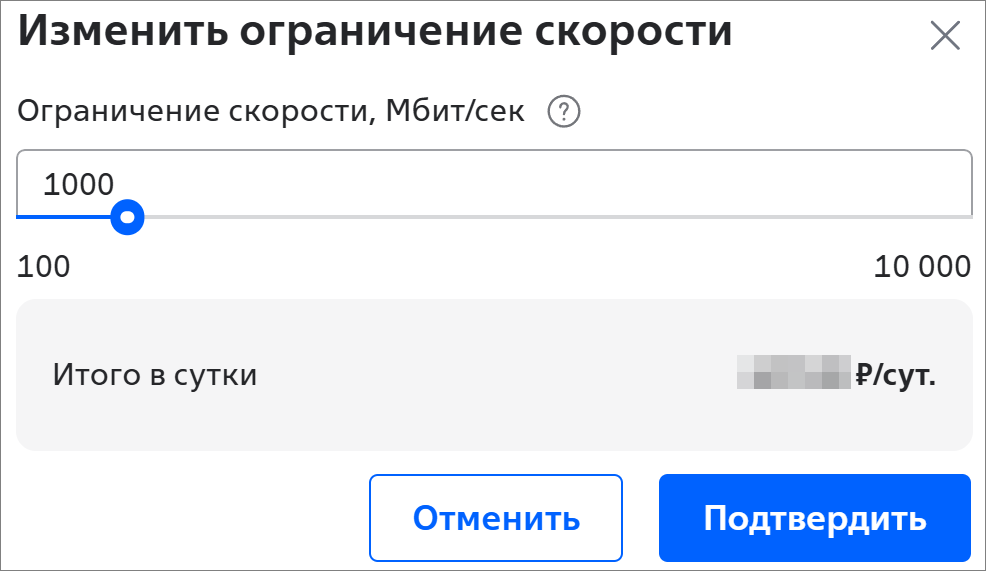Click the Ограничение скорости, Мбит/сек label

[x=271, y=112]
